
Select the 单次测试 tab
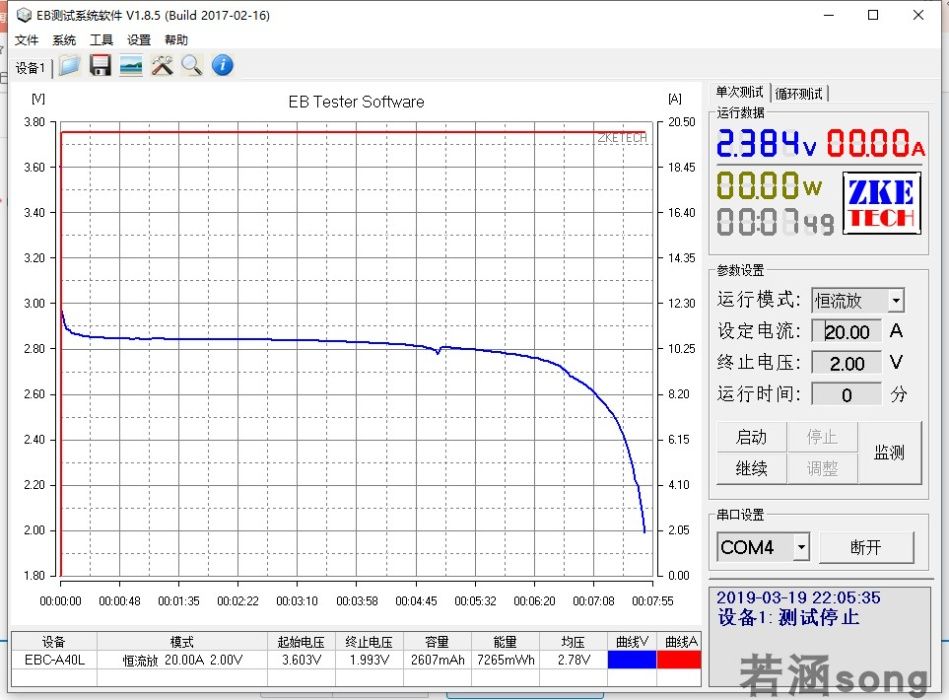click(740, 93)
